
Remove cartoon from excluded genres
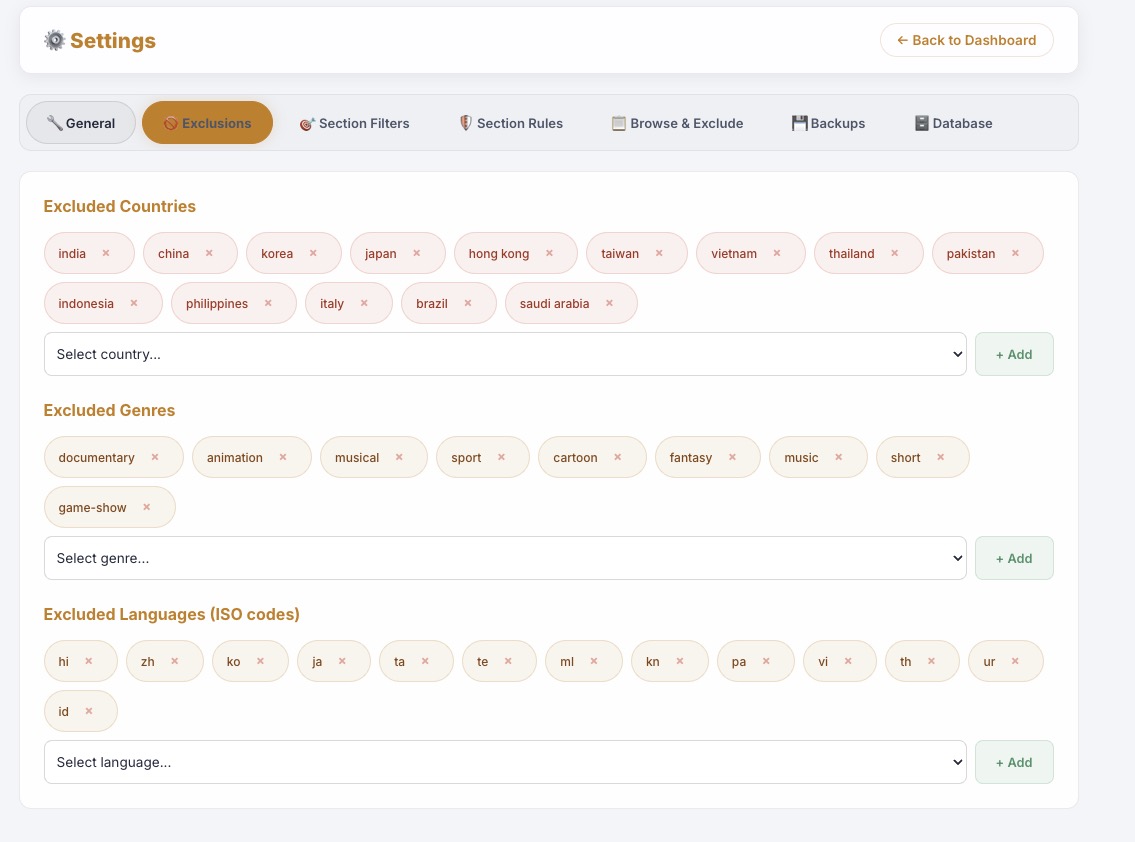(x=618, y=458)
